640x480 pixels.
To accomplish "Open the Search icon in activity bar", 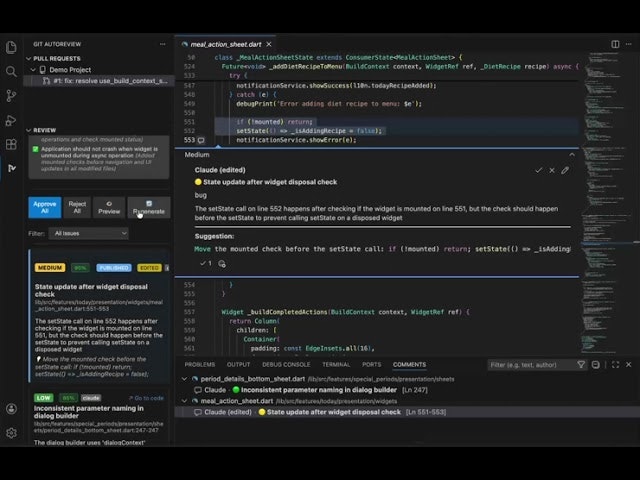I will (x=11, y=71).
